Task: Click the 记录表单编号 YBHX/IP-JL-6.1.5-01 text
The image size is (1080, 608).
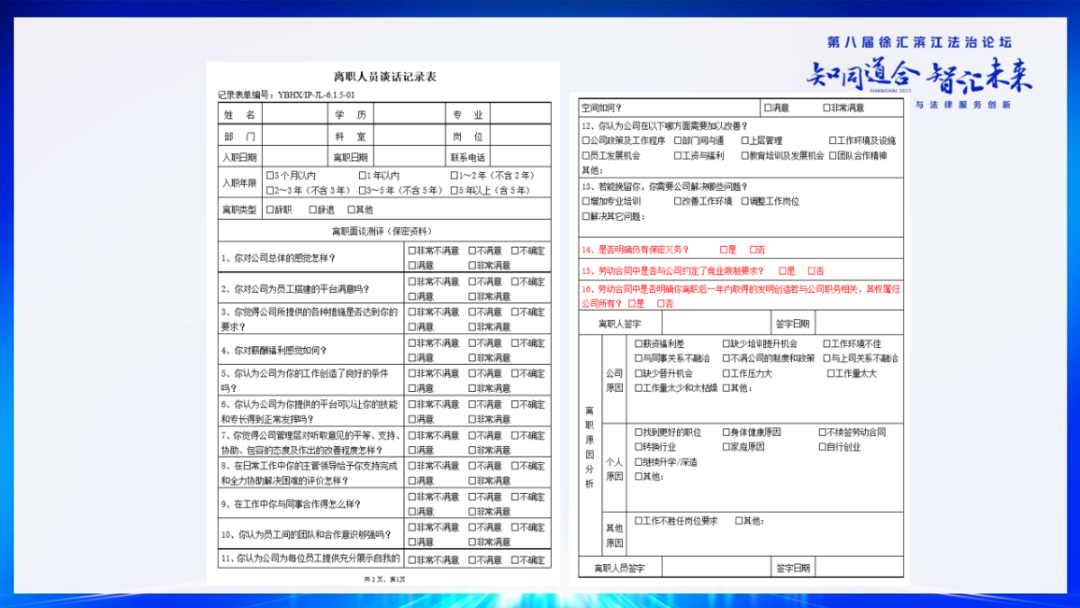Action: [x=287, y=95]
